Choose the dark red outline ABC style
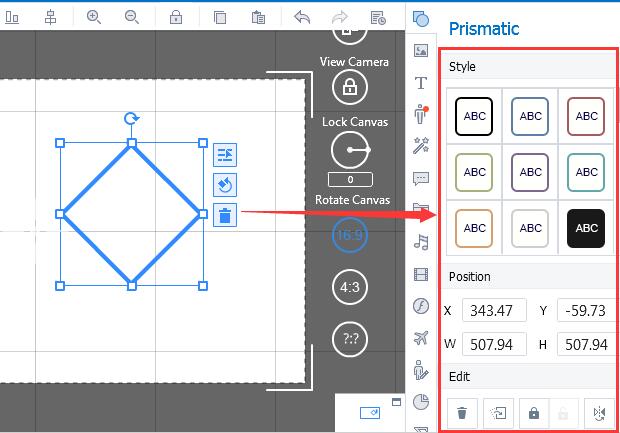The image size is (620, 433). click(x=586, y=116)
